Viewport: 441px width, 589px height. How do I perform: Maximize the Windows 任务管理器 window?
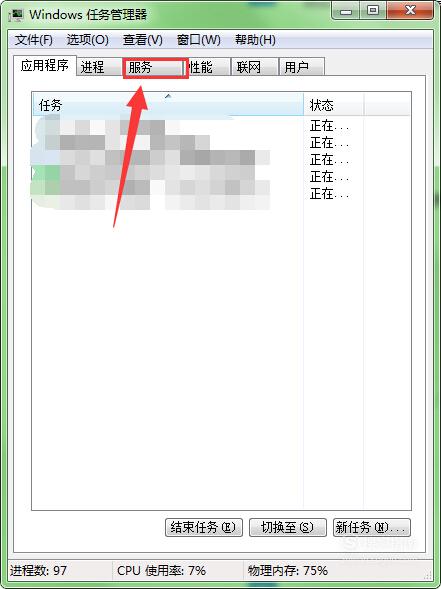click(373, 11)
